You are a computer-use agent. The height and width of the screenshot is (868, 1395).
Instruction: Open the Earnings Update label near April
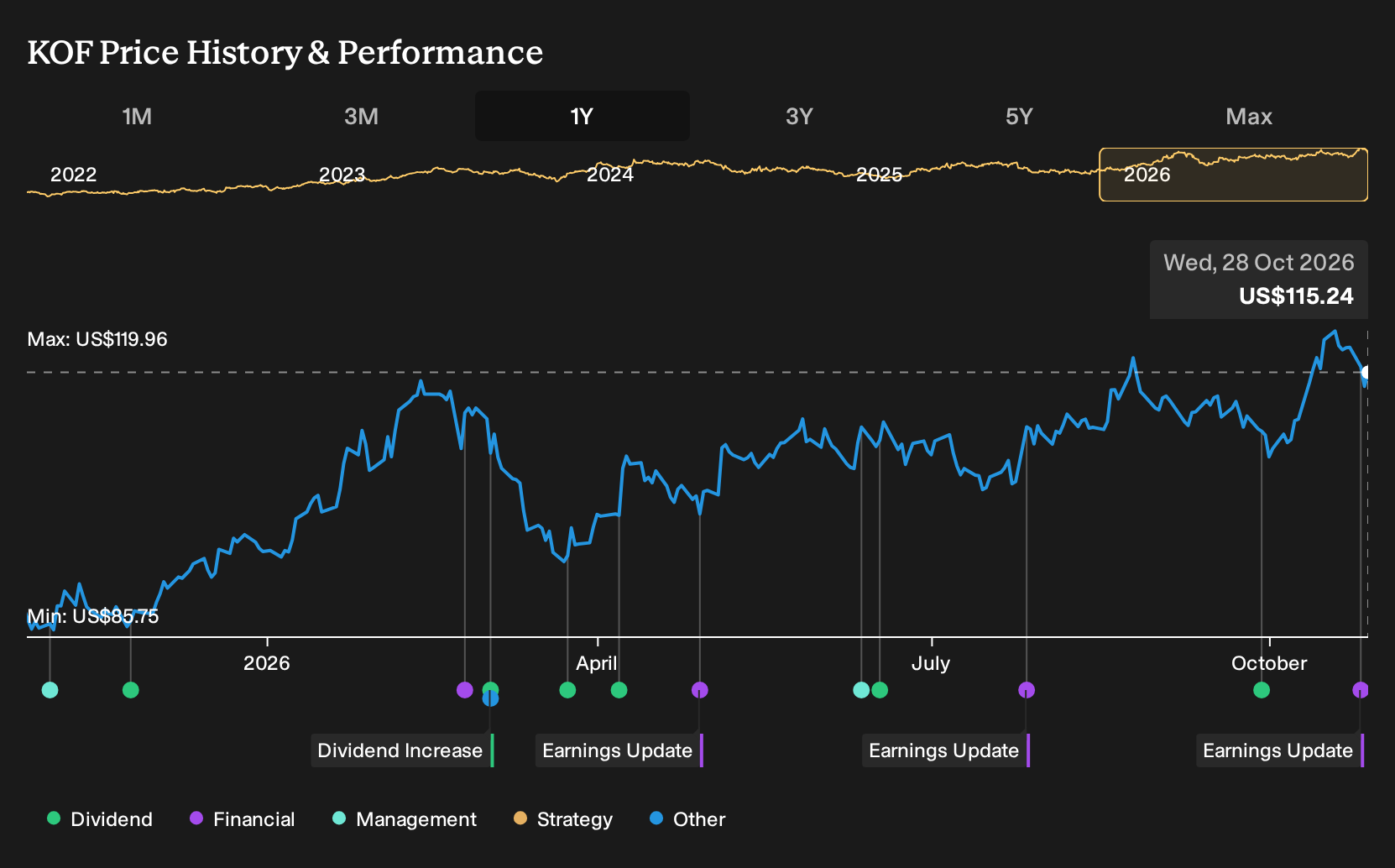pyautogui.click(x=619, y=750)
